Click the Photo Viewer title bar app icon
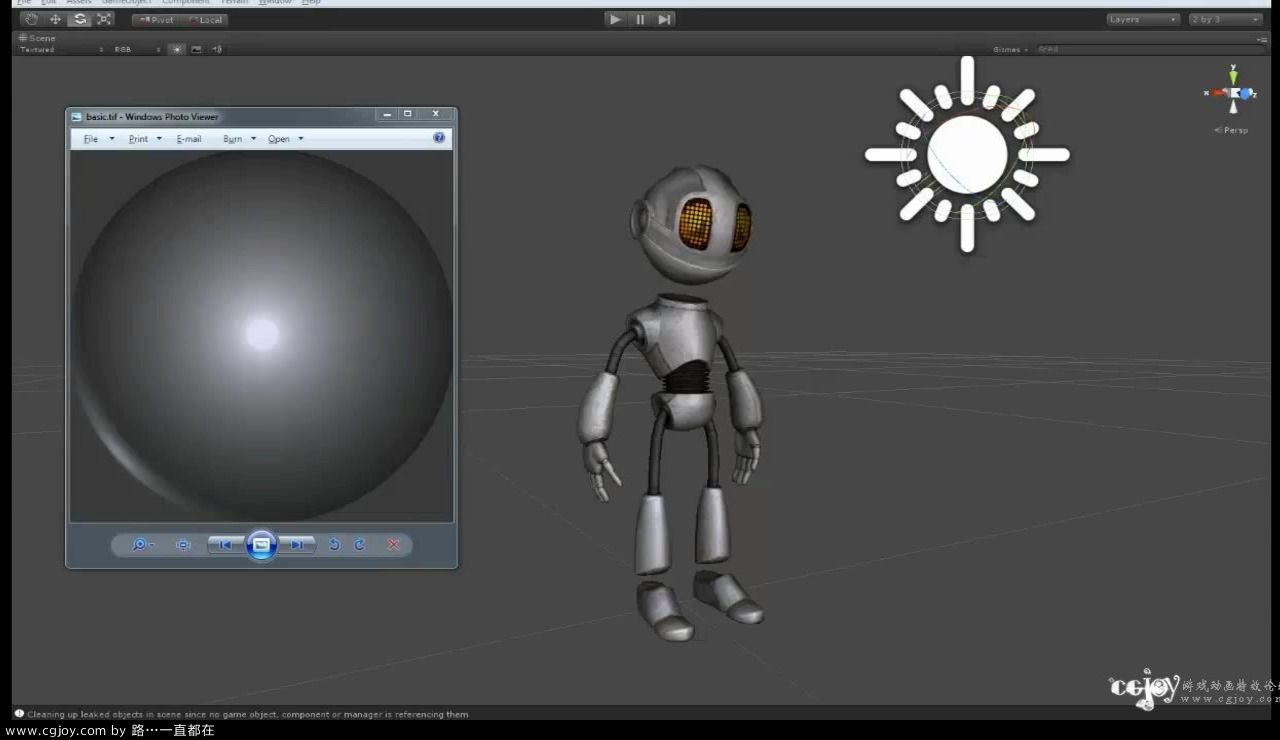 (x=77, y=117)
